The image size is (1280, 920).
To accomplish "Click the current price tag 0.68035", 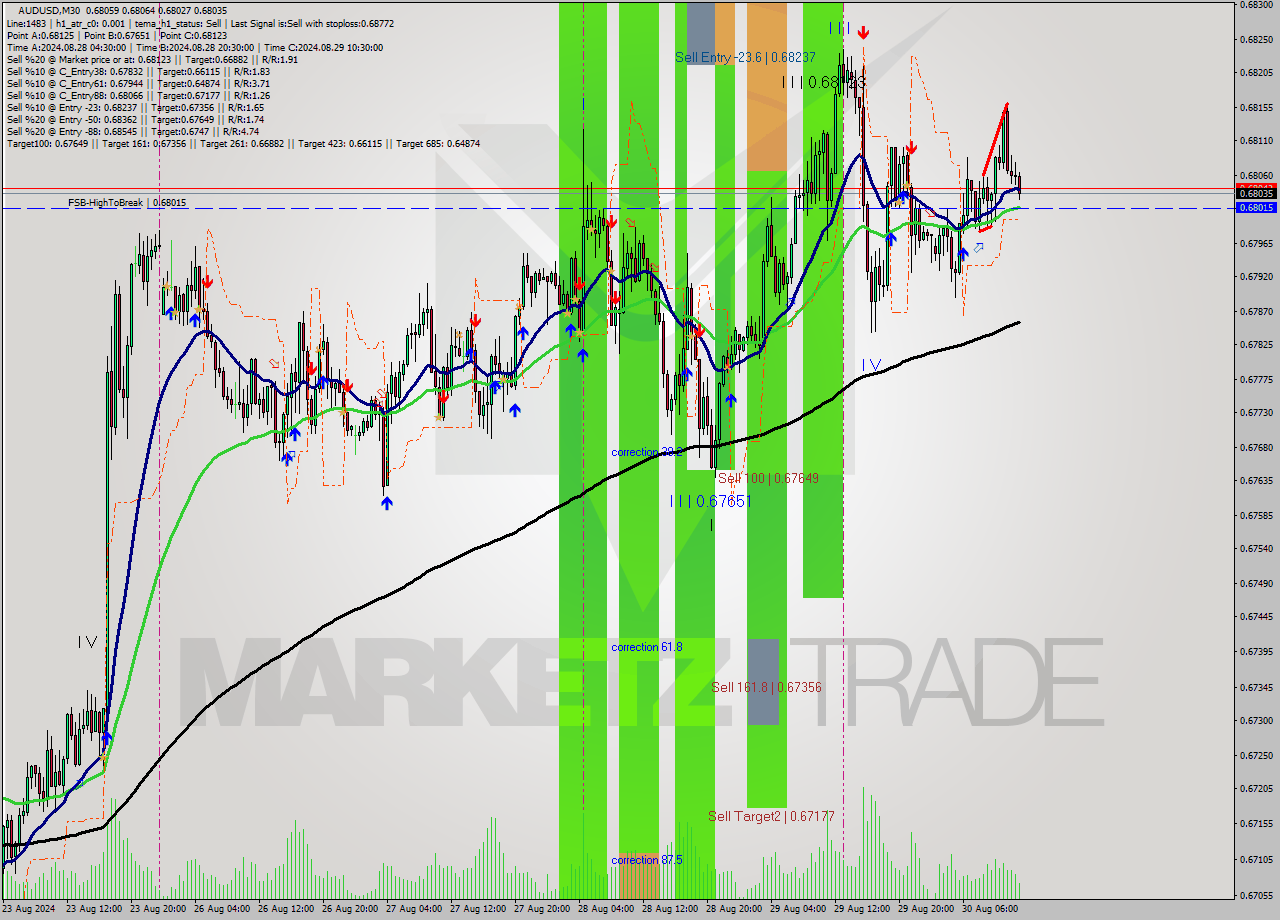I will click(x=1256, y=194).
